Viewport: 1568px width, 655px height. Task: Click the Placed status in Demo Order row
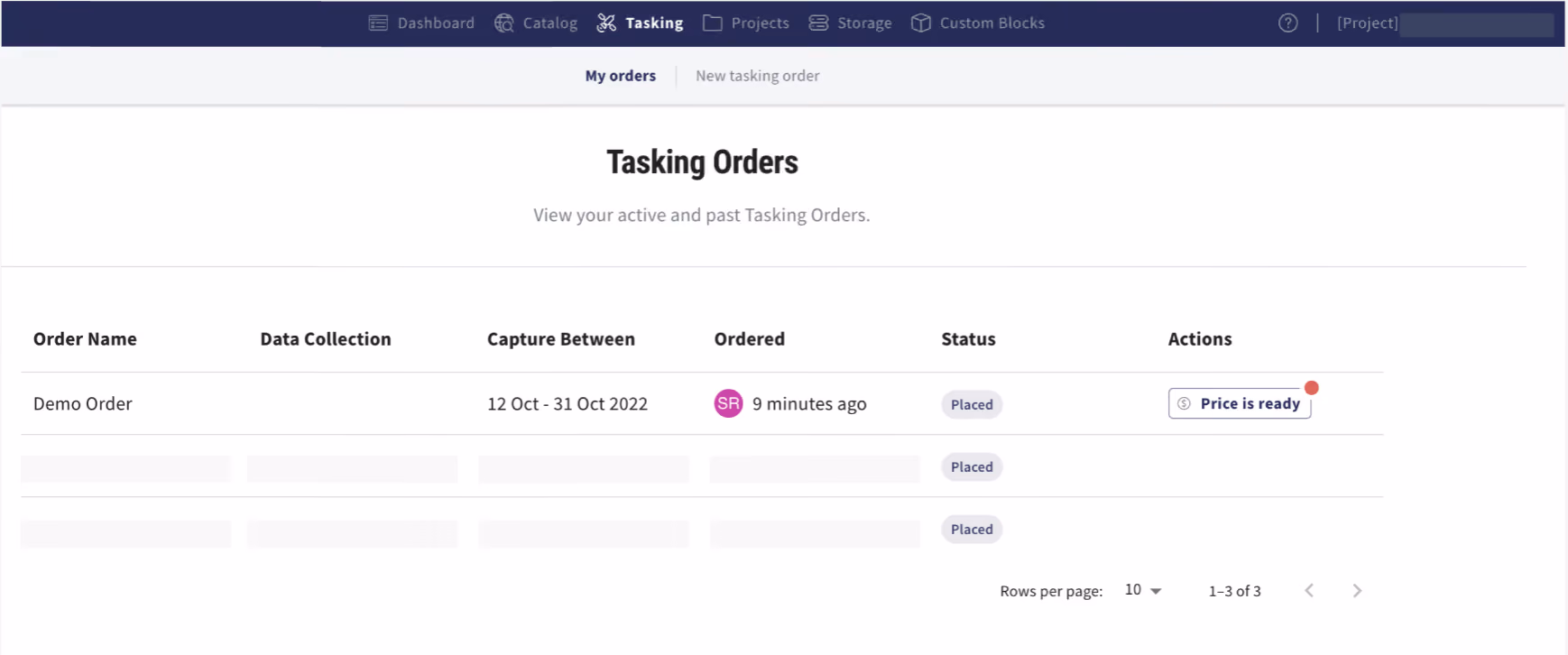972,404
